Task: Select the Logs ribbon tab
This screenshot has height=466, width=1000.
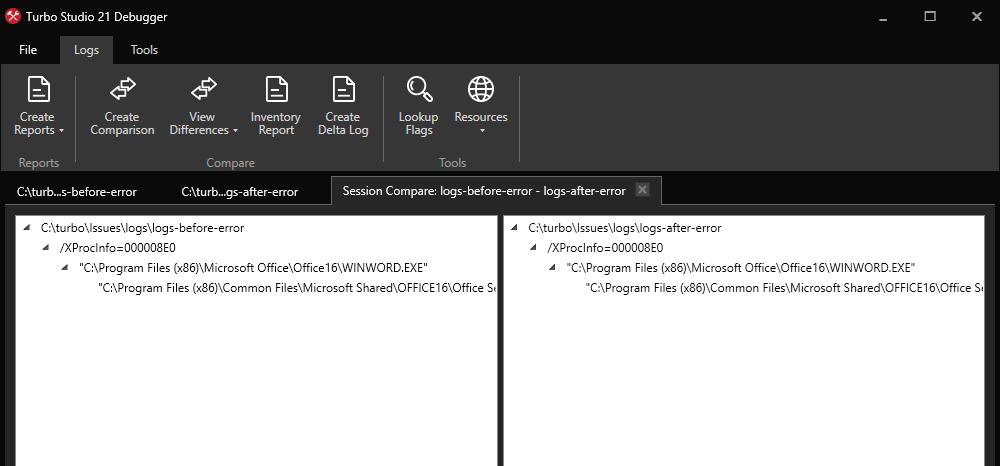Action: click(x=86, y=50)
